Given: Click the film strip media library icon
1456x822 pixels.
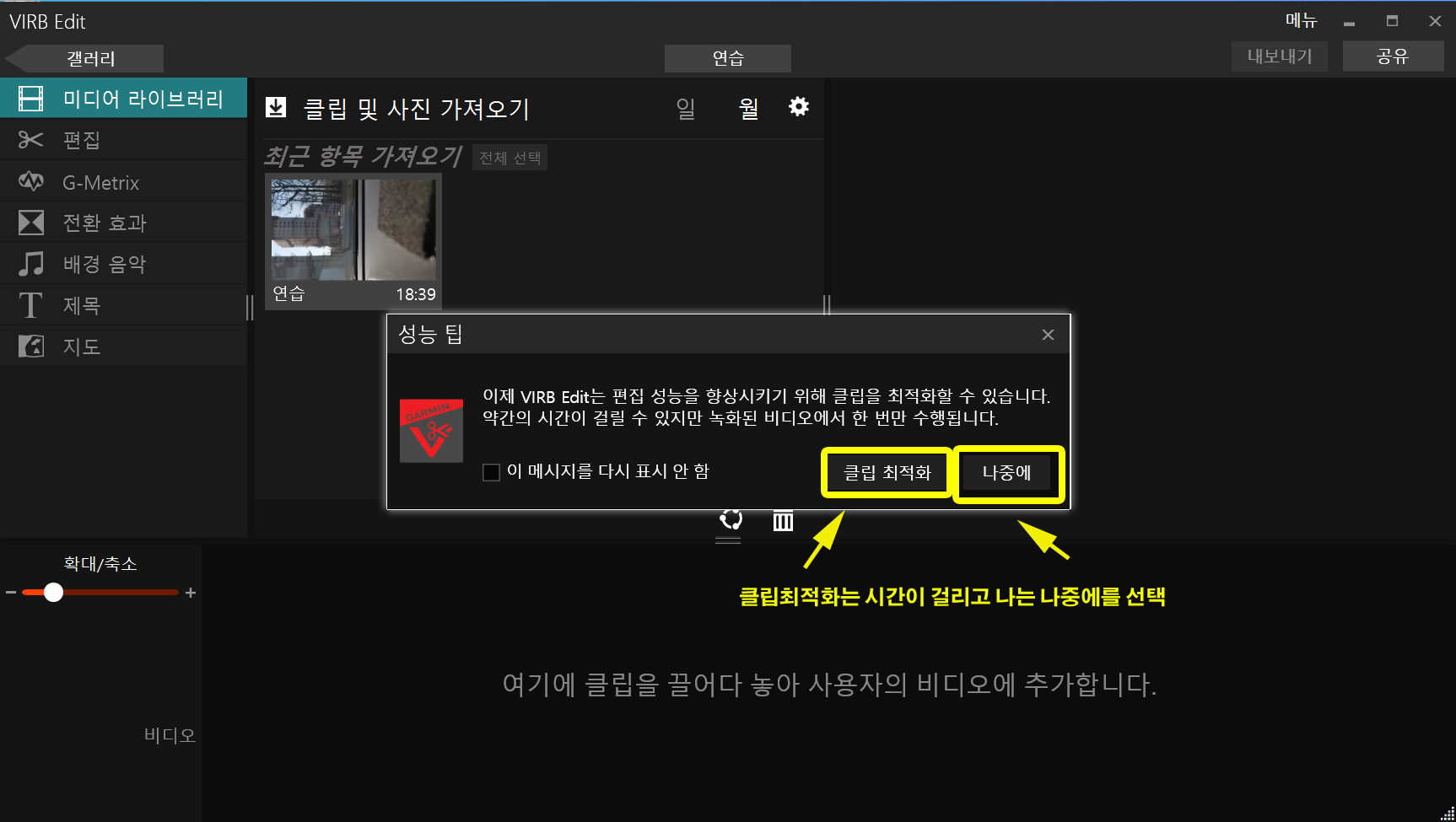Looking at the screenshot, I should (31, 99).
